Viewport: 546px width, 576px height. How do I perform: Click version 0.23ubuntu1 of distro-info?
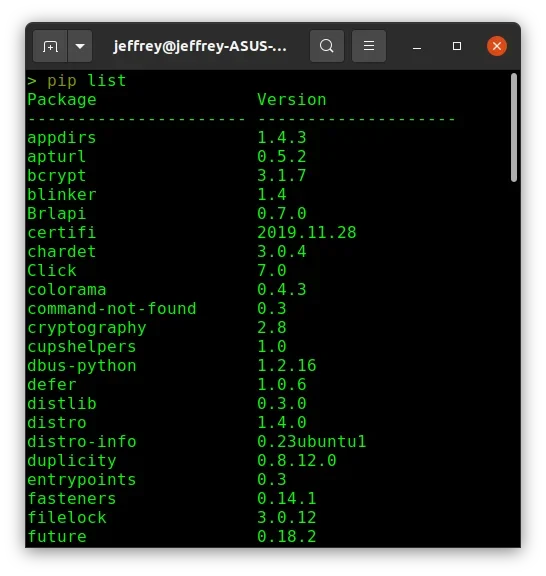[312, 442]
